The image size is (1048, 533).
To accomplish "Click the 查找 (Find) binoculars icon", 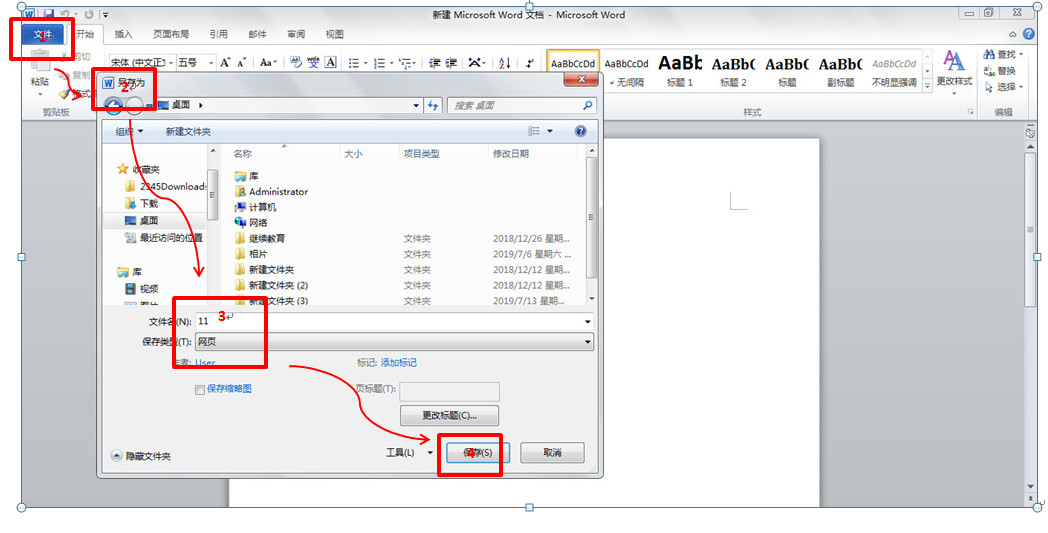I will tap(989, 54).
